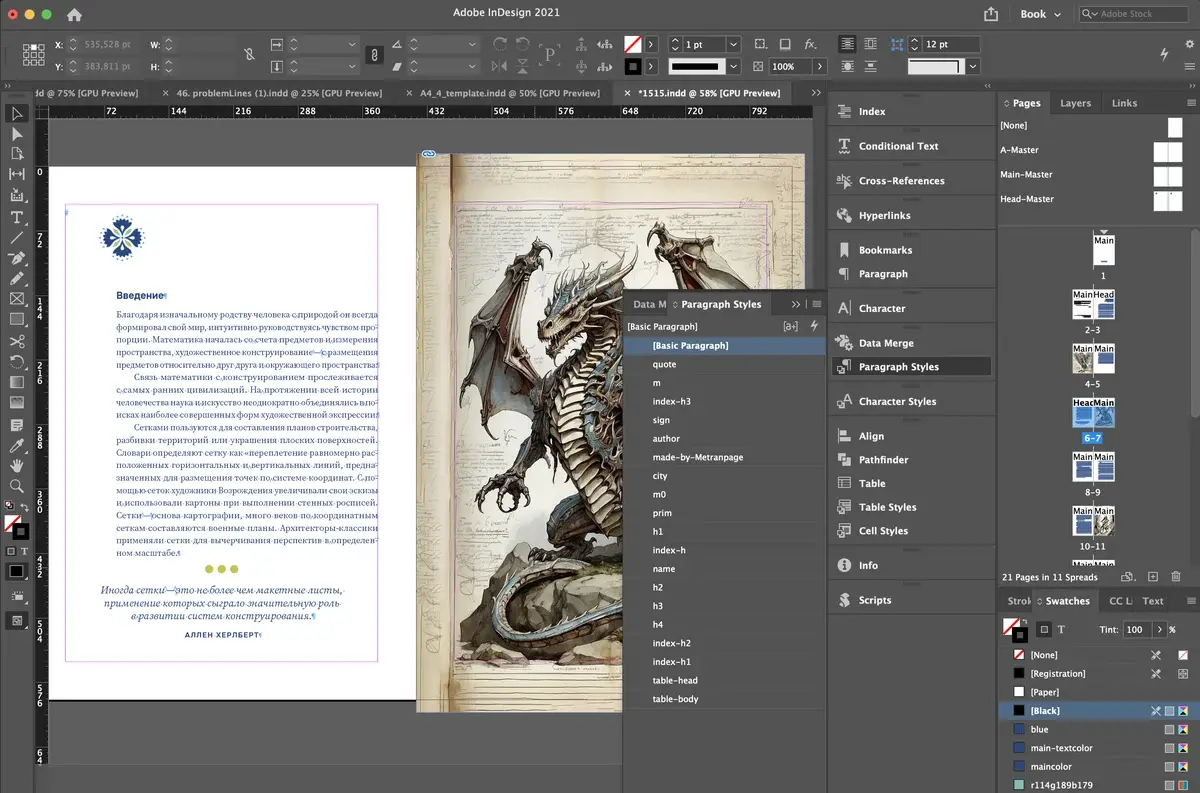The height and width of the screenshot is (793, 1200).
Task: Select the Rectangle tool
Action: click(x=16, y=320)
